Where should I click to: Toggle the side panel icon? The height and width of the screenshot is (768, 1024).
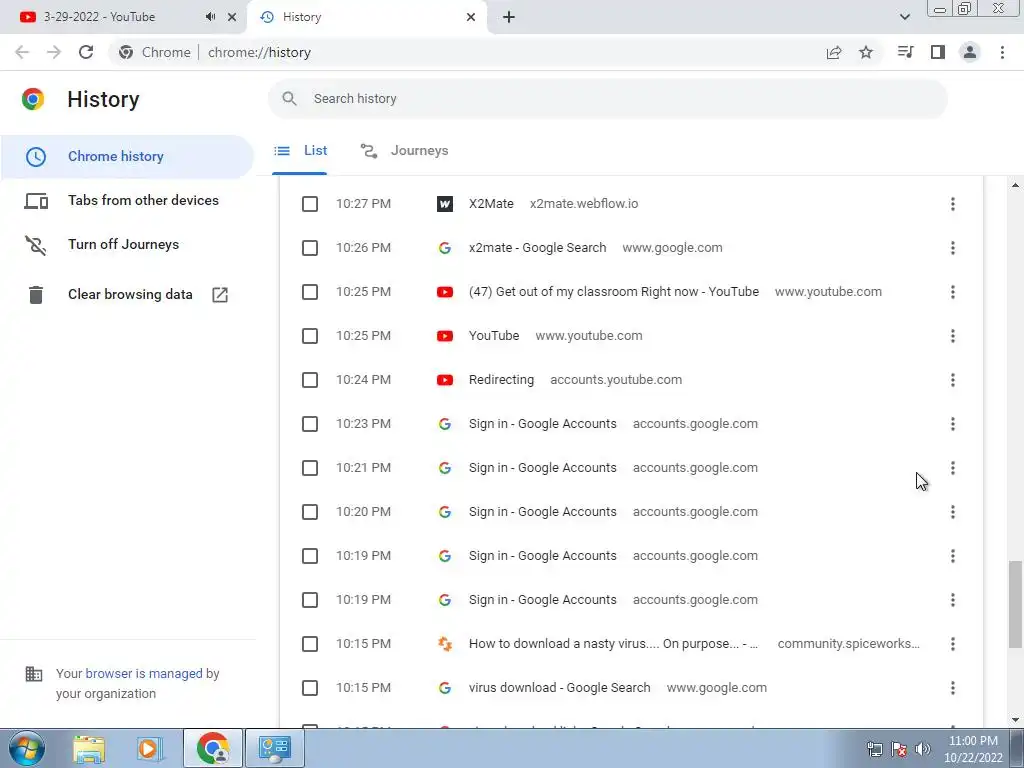point(938,52)
